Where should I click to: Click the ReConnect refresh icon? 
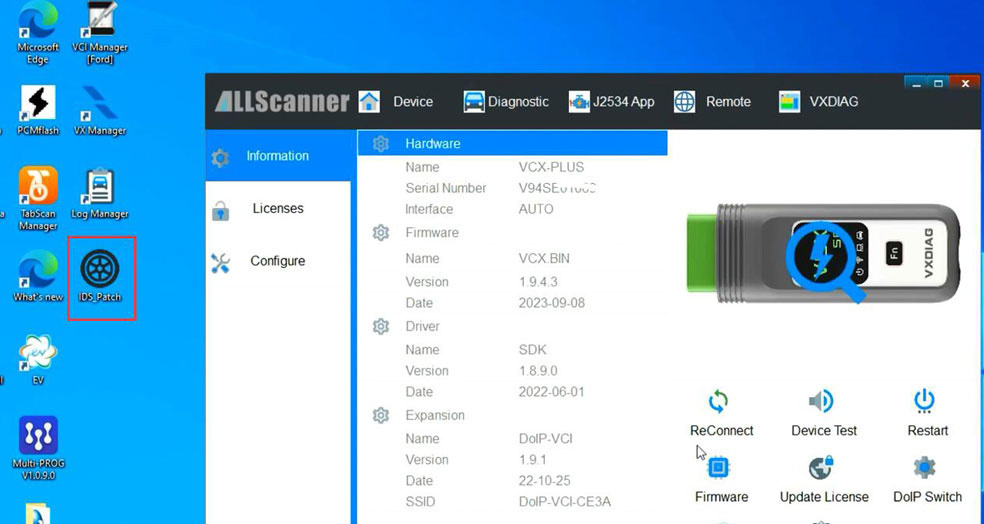point(719,401)
